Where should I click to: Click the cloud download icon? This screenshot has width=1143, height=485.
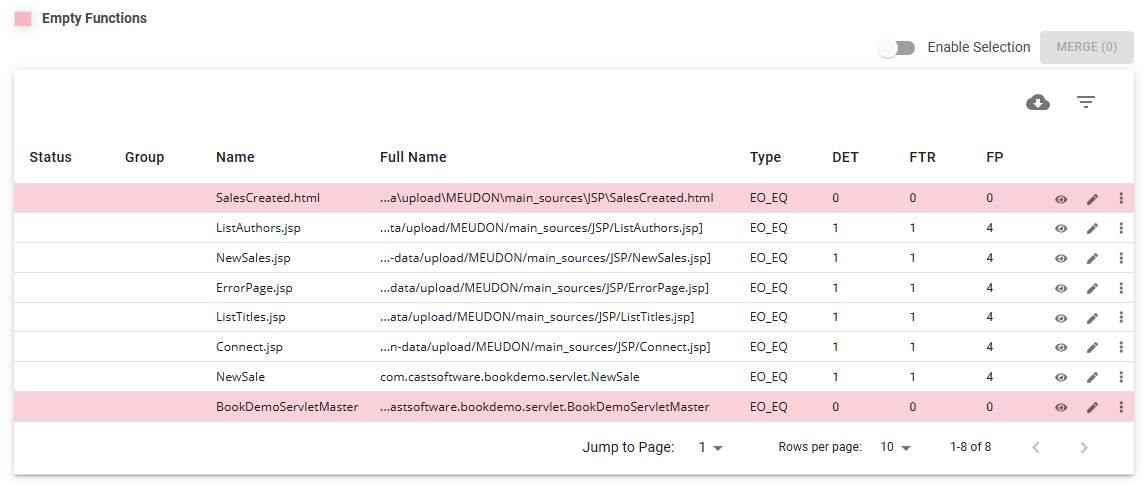coord(1038,102)
